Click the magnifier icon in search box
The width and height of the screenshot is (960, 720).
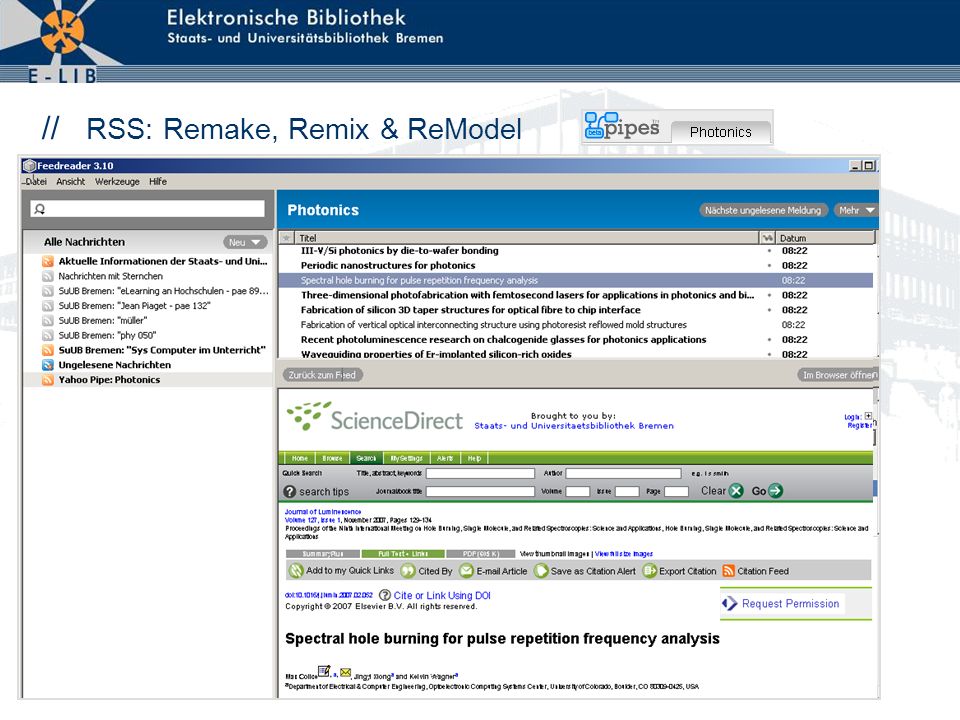click(x=40, y=209)
